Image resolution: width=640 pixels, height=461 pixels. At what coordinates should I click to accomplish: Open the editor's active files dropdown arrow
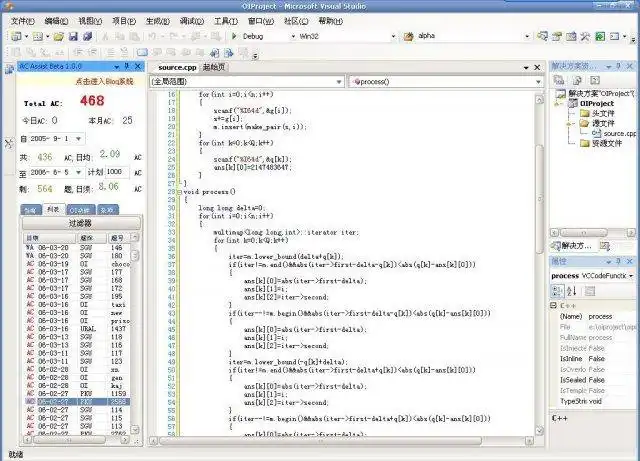pyautogui.click(x=526, y=67)
